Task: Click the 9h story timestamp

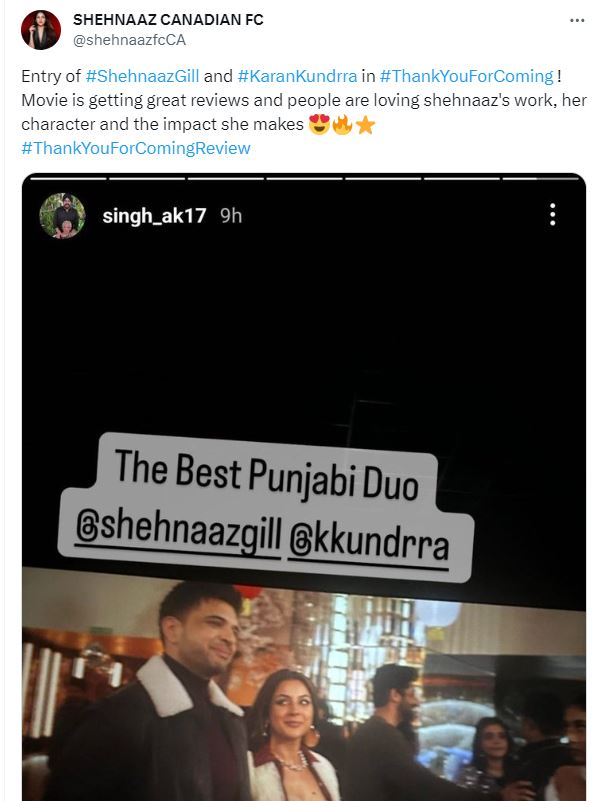Action: [x=231, y=216]
